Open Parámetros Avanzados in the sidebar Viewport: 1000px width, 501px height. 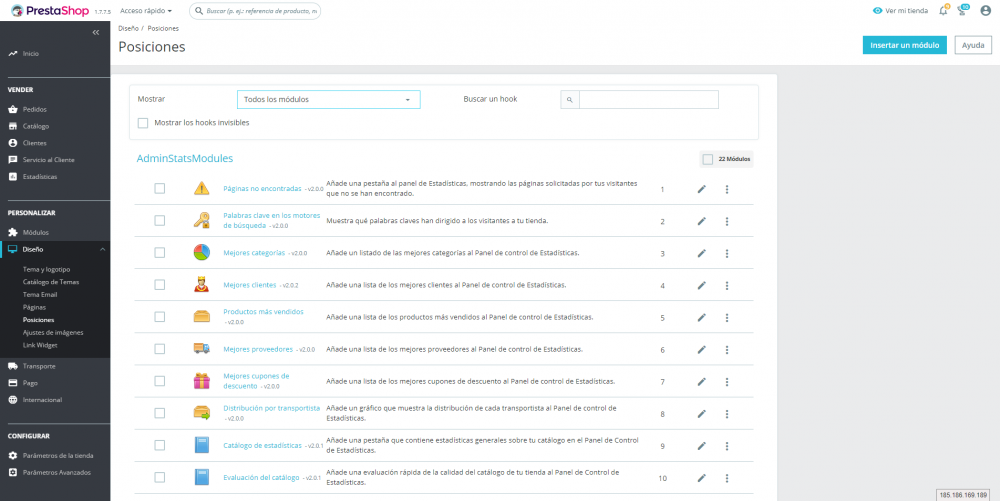(x=55, y=473)
